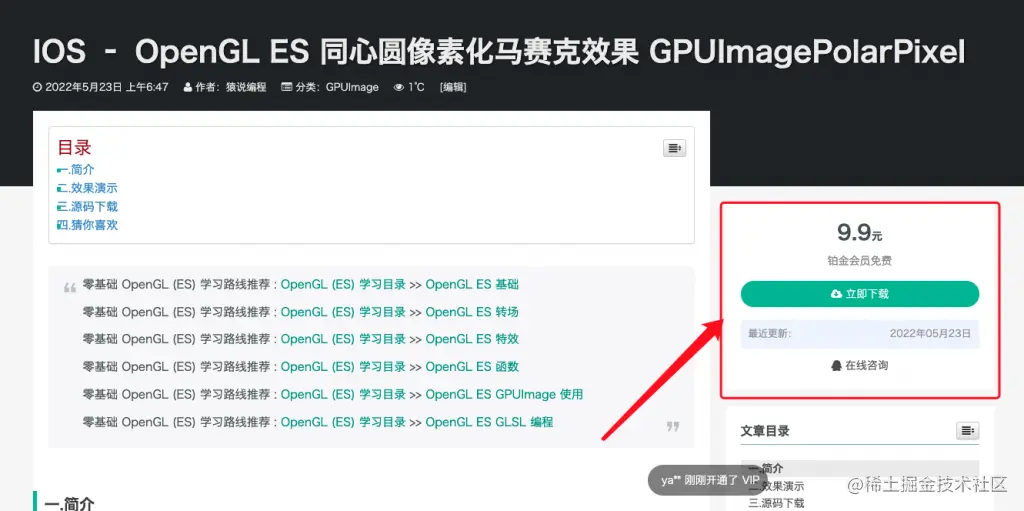Open OpenGL ES GPUImage 使用 link

tap(504, 394)
